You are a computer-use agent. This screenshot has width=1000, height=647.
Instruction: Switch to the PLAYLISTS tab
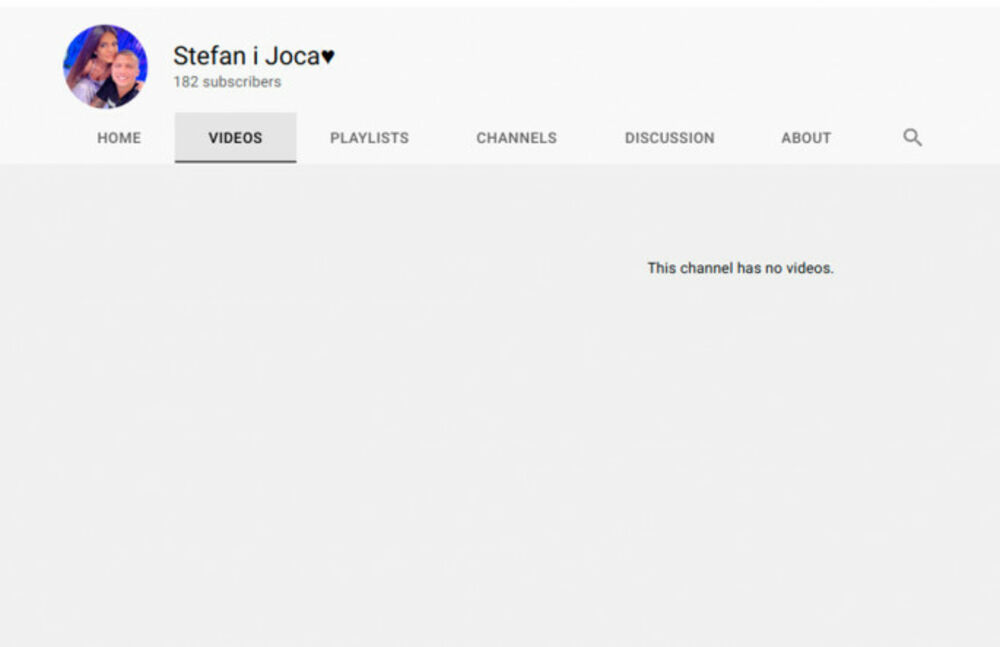pyautogui.click(x=369, y=138)
